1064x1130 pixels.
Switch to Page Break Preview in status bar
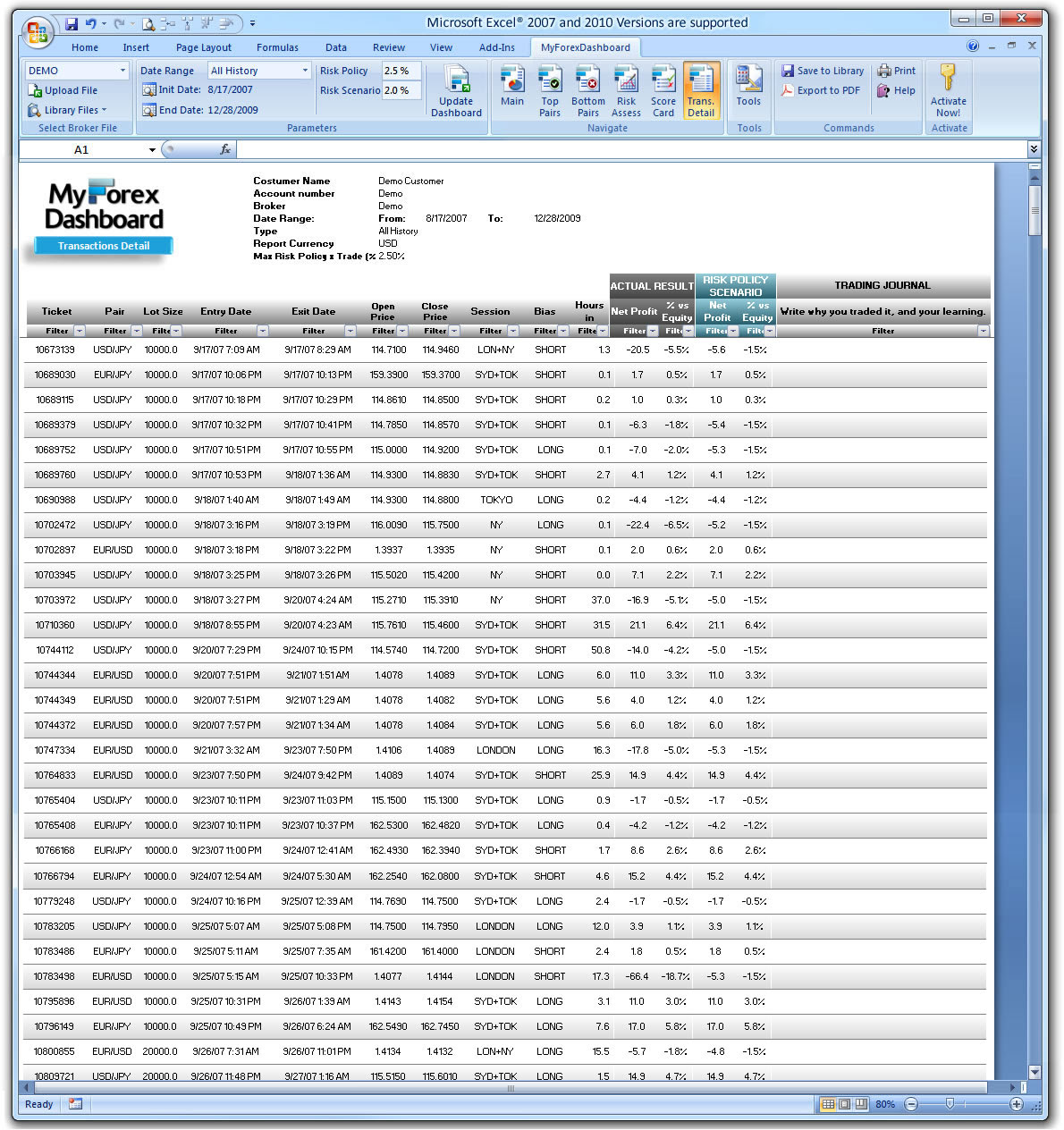coord(861,1105)
